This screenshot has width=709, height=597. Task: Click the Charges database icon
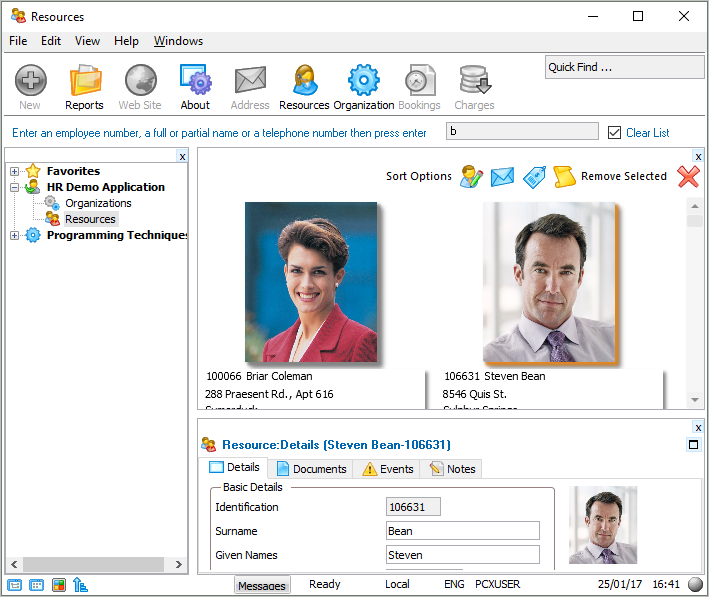pos(475,80)
